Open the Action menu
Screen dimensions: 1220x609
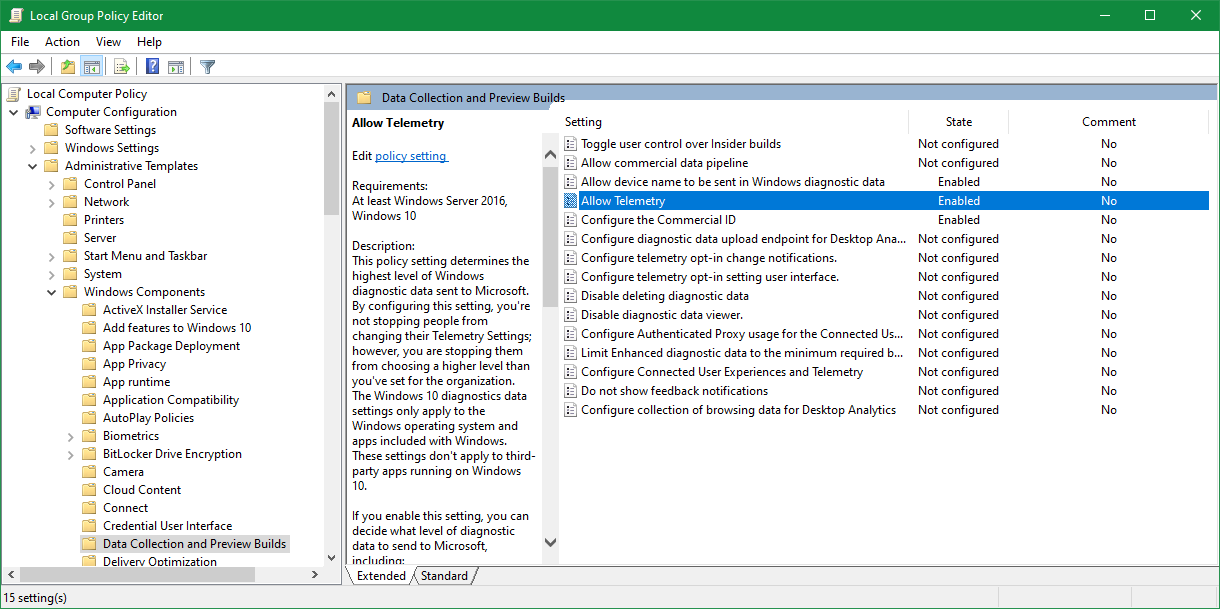point(62,42)
